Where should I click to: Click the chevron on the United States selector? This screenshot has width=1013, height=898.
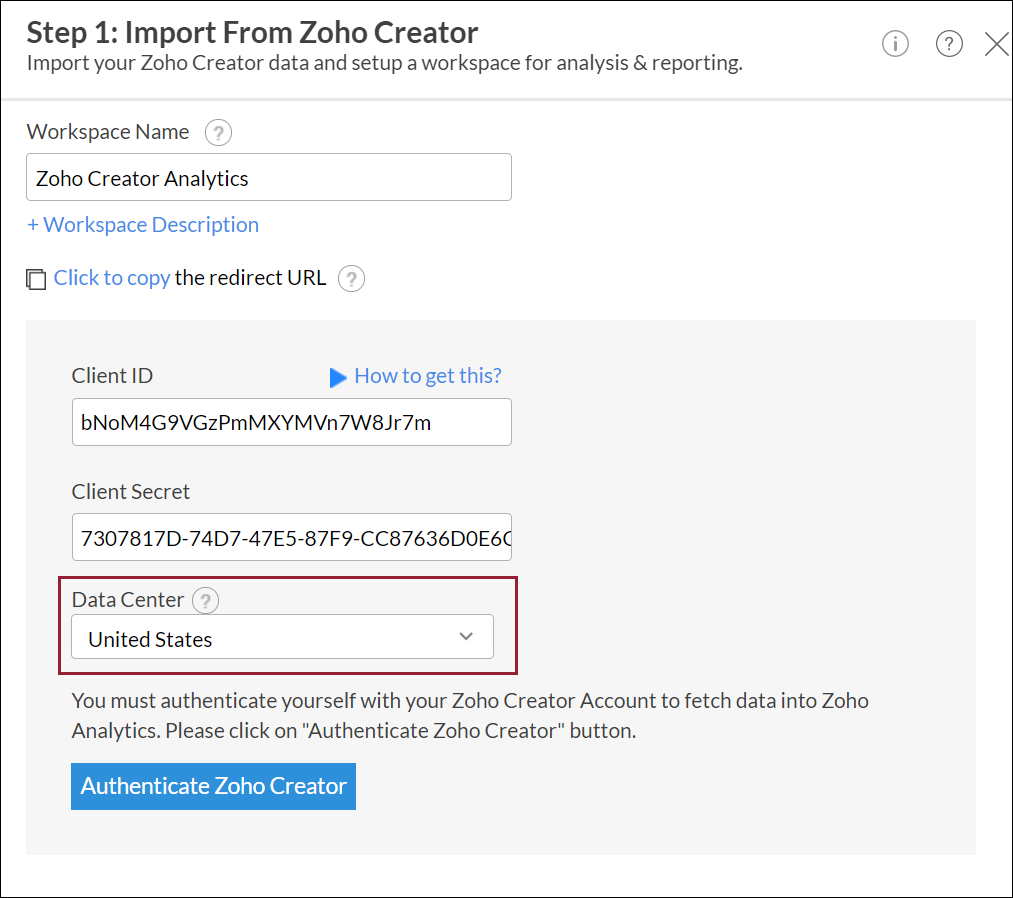[x=465, y=636]
